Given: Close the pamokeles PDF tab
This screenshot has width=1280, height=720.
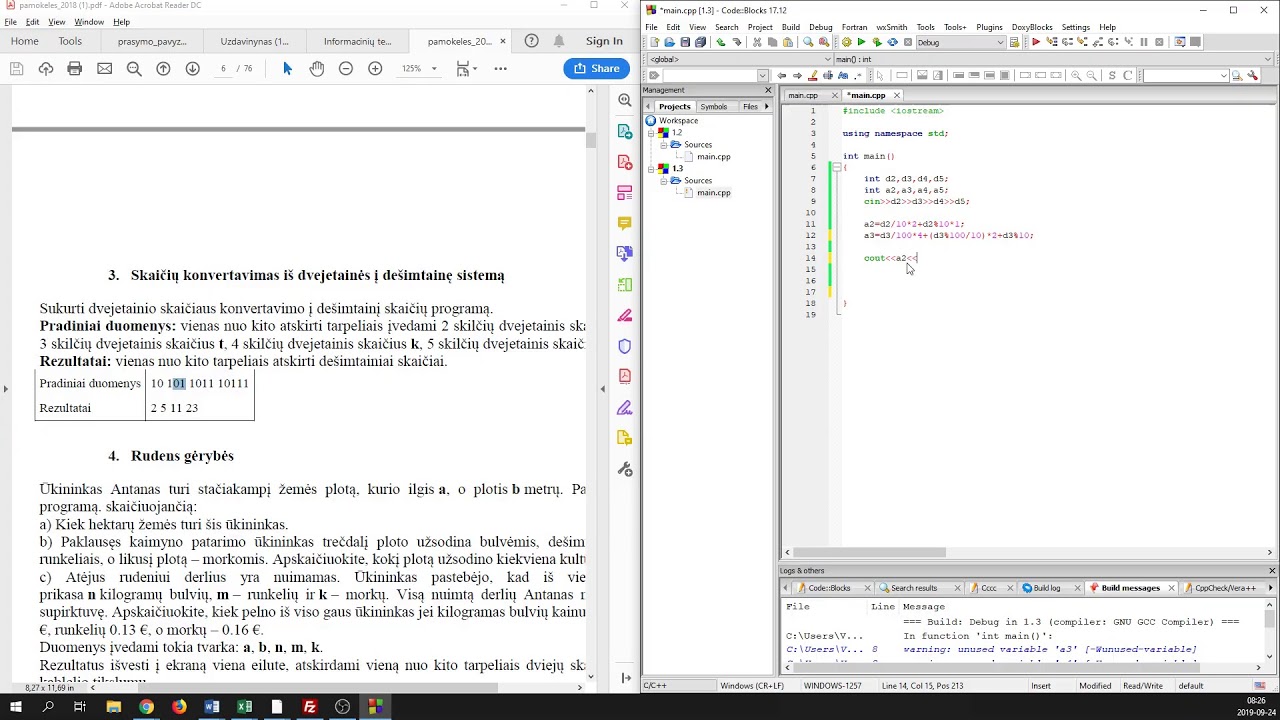Looking at the screenshot, I should tap(503, 41).
